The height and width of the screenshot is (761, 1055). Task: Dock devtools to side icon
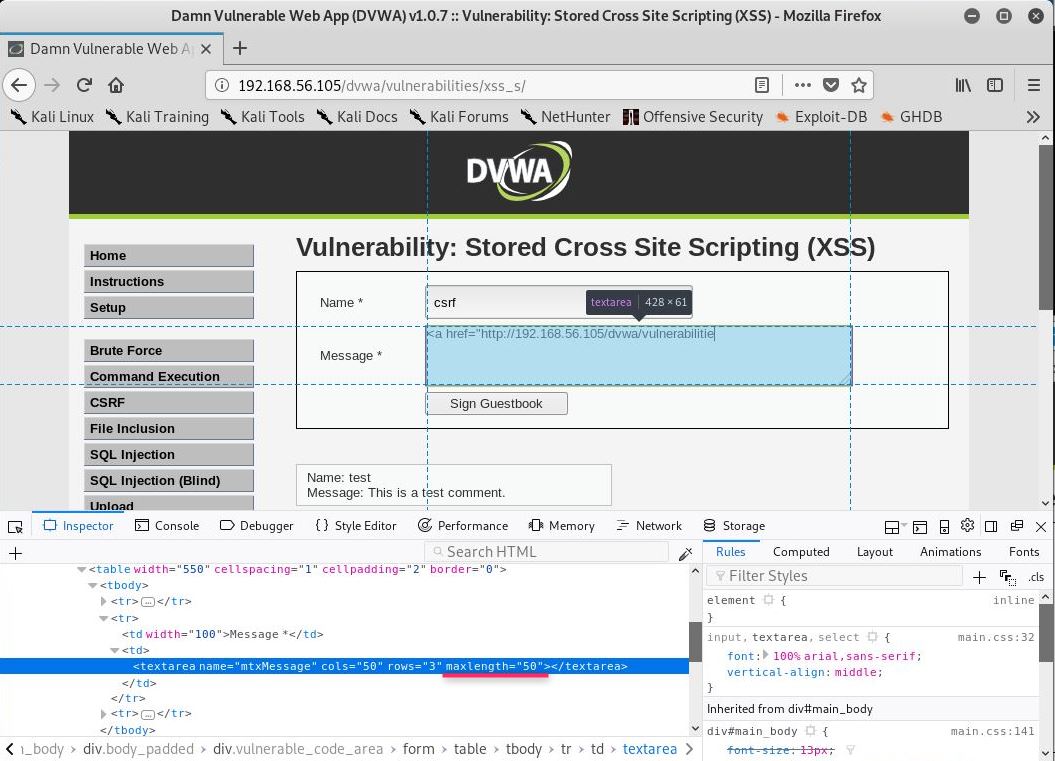pyautogui.click(x=991, y=526)
